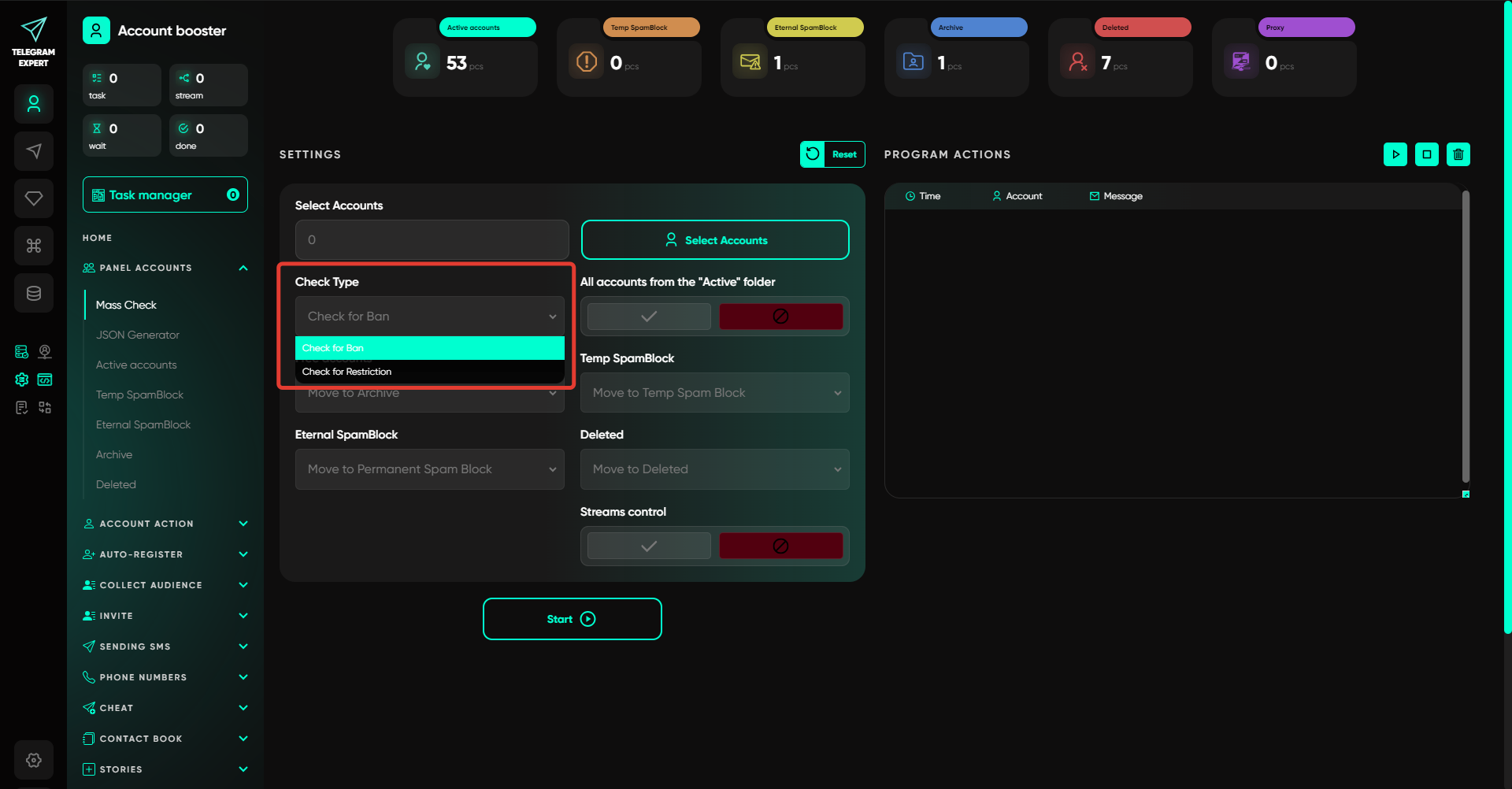The image size is (1512, 789).
Task: Click the trash icon in Program Actions
Action: point(1458,154)
